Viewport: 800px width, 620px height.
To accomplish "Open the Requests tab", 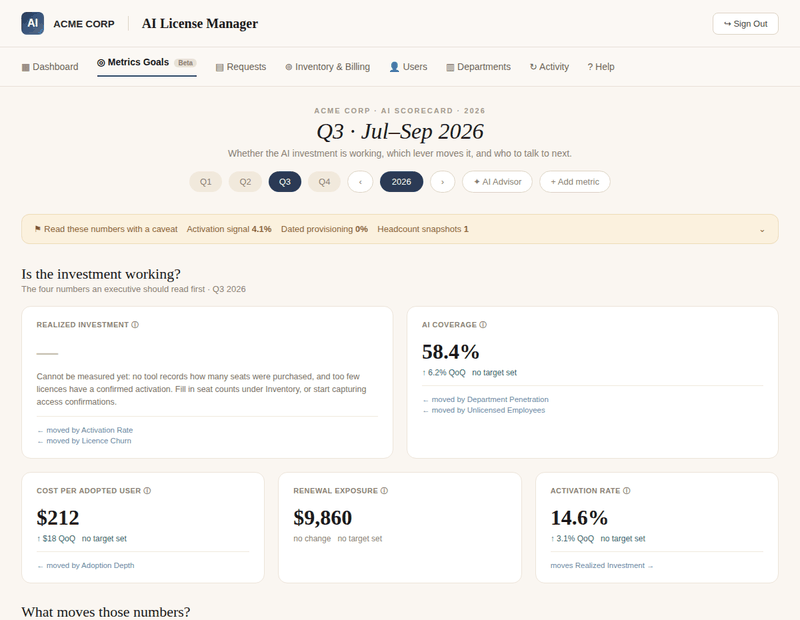I will (241, 67).
